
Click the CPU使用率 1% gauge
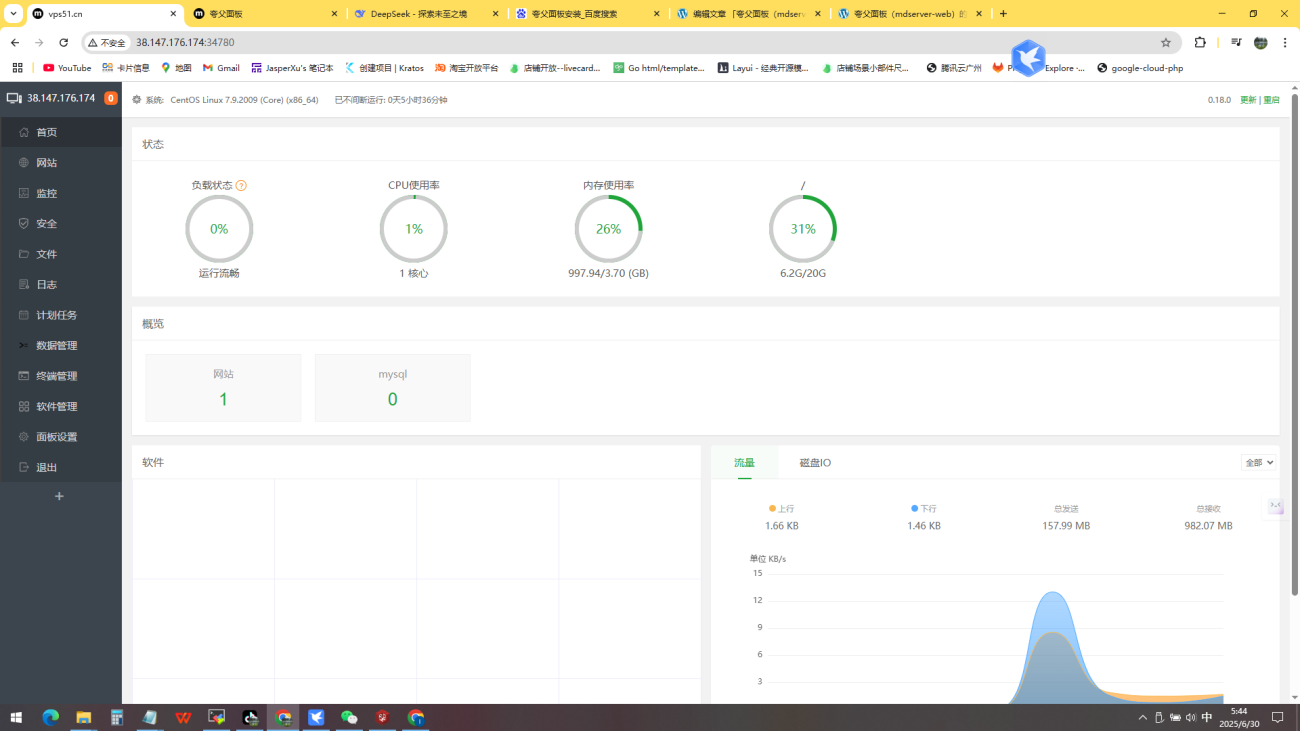point(414,229)
